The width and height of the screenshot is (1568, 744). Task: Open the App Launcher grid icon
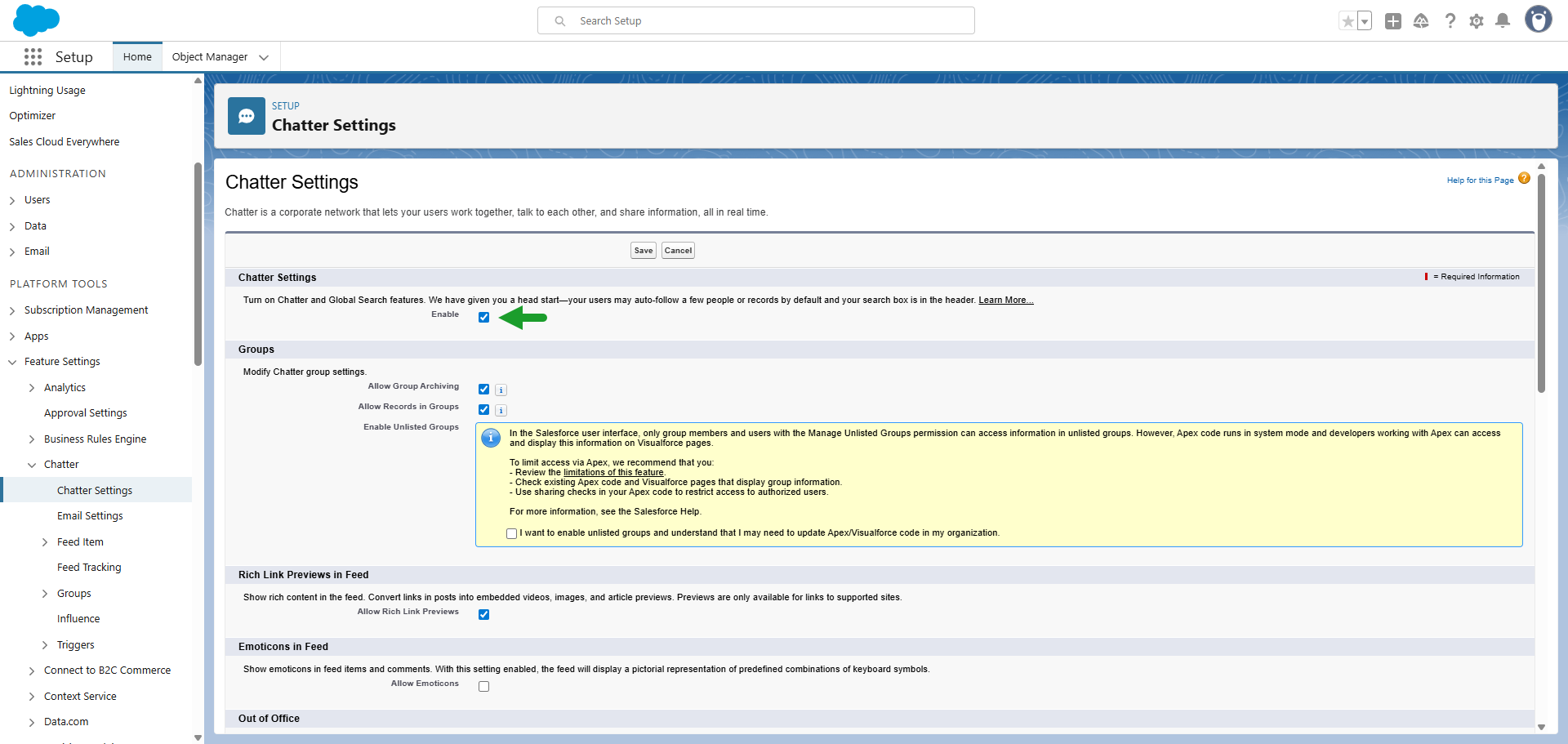tap(33, 56)
